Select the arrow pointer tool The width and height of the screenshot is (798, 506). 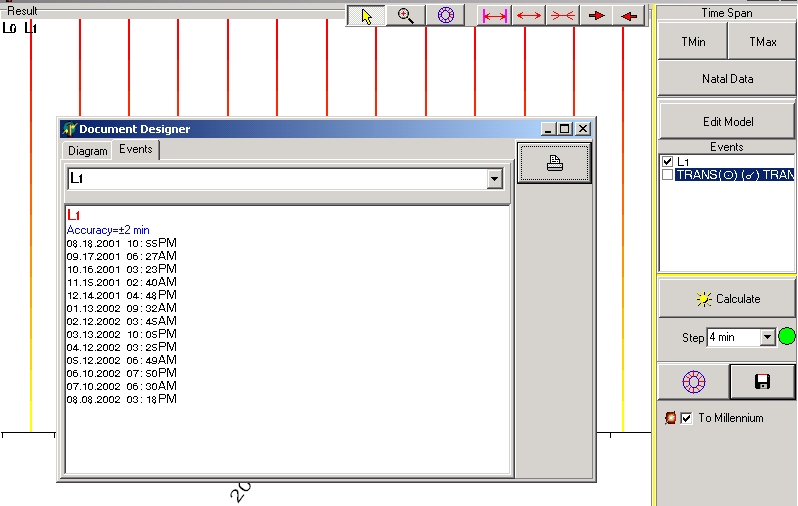pyautogui.click(x=366, y=16)
